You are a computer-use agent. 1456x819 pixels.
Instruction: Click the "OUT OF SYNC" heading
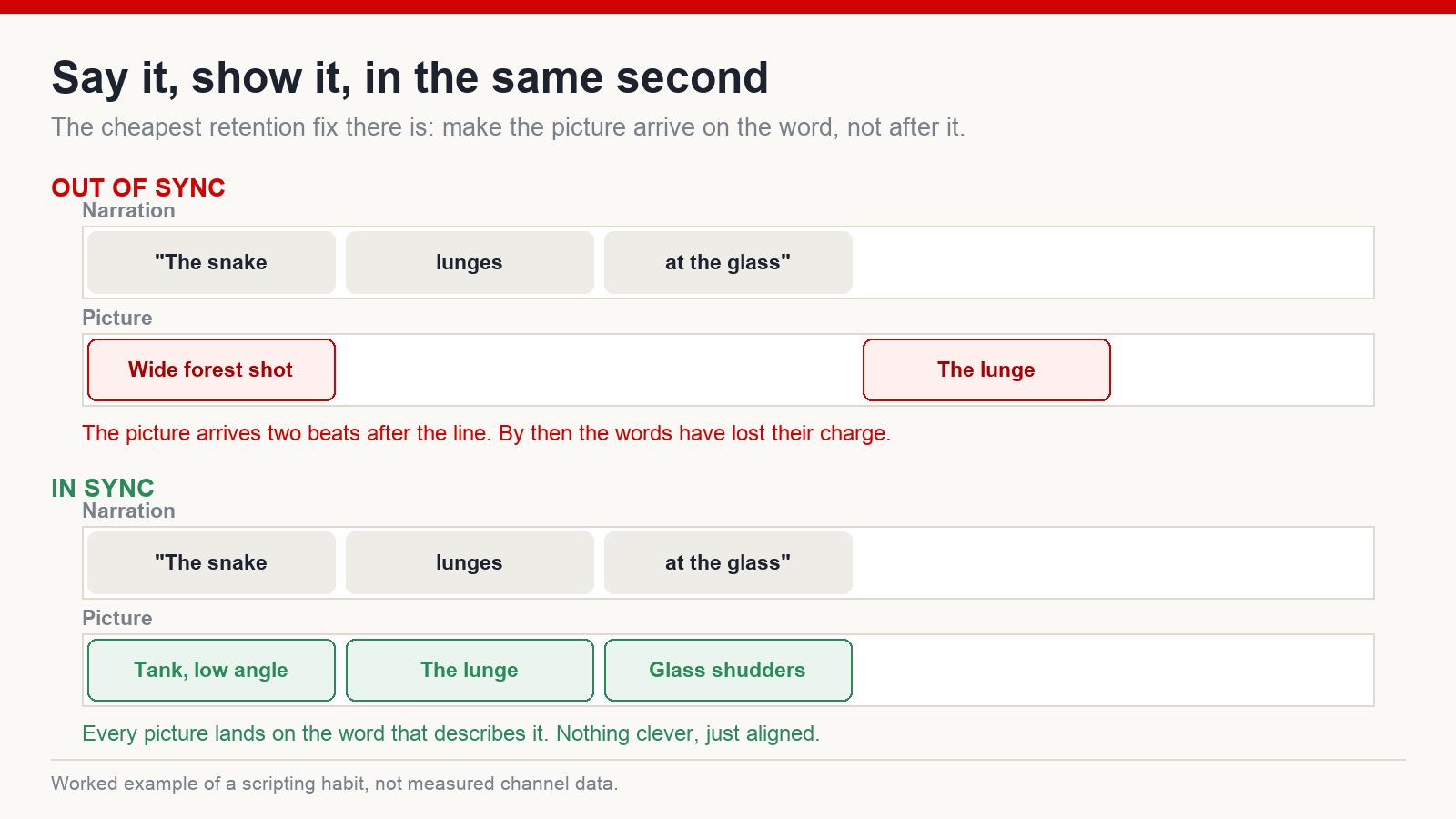tap(138, 187)
